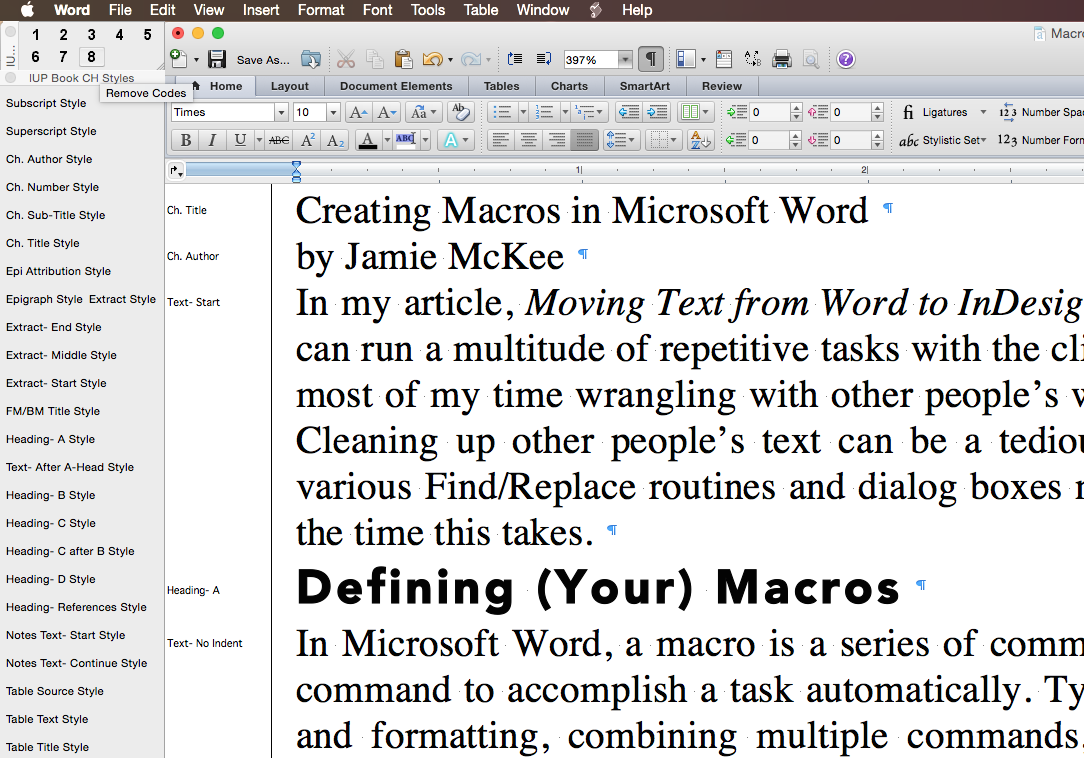The height and width of the screenshot is (758, 1084).
Task: Select toolbar number 8 in the palette
Action: pyautogui.click(x=91, y=57)
